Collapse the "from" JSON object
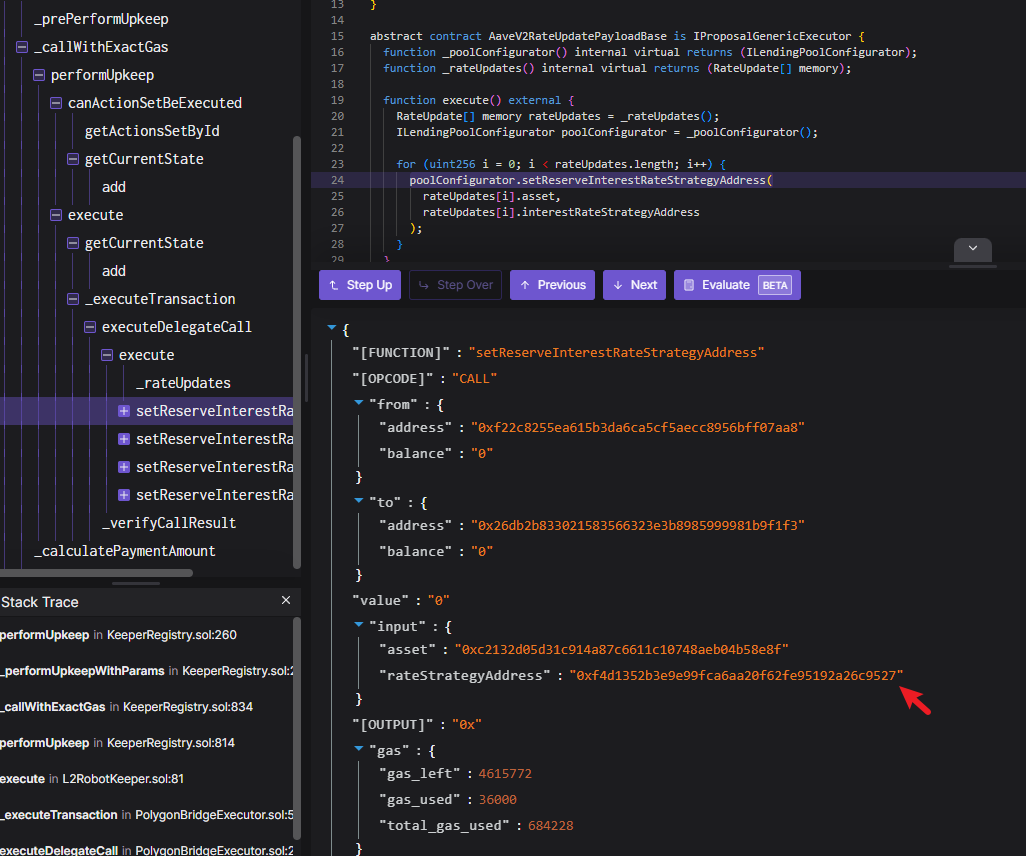The width and height of the screenshot is (1026, 856). 360,402
